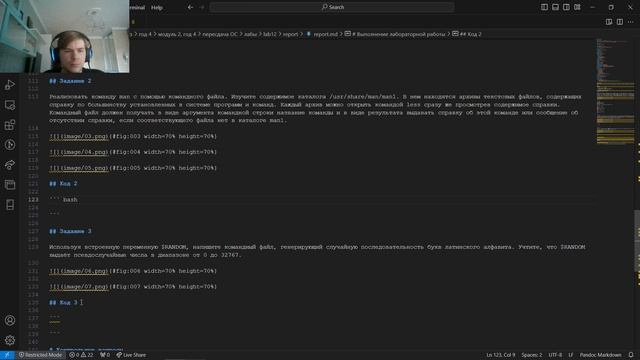640x360 pixels.
Task: Start Live Share from status bar
Action: (x=131, y=355)
